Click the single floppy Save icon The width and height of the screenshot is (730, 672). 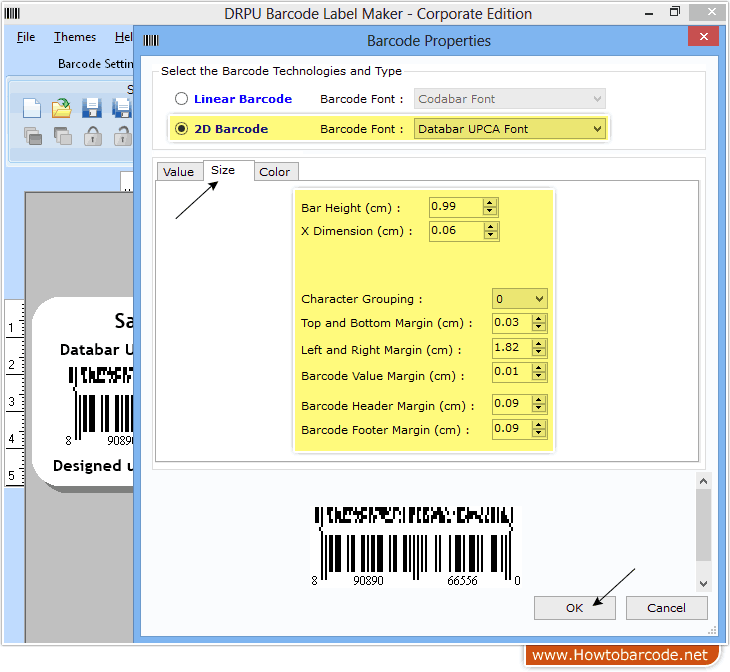[92, 108]
